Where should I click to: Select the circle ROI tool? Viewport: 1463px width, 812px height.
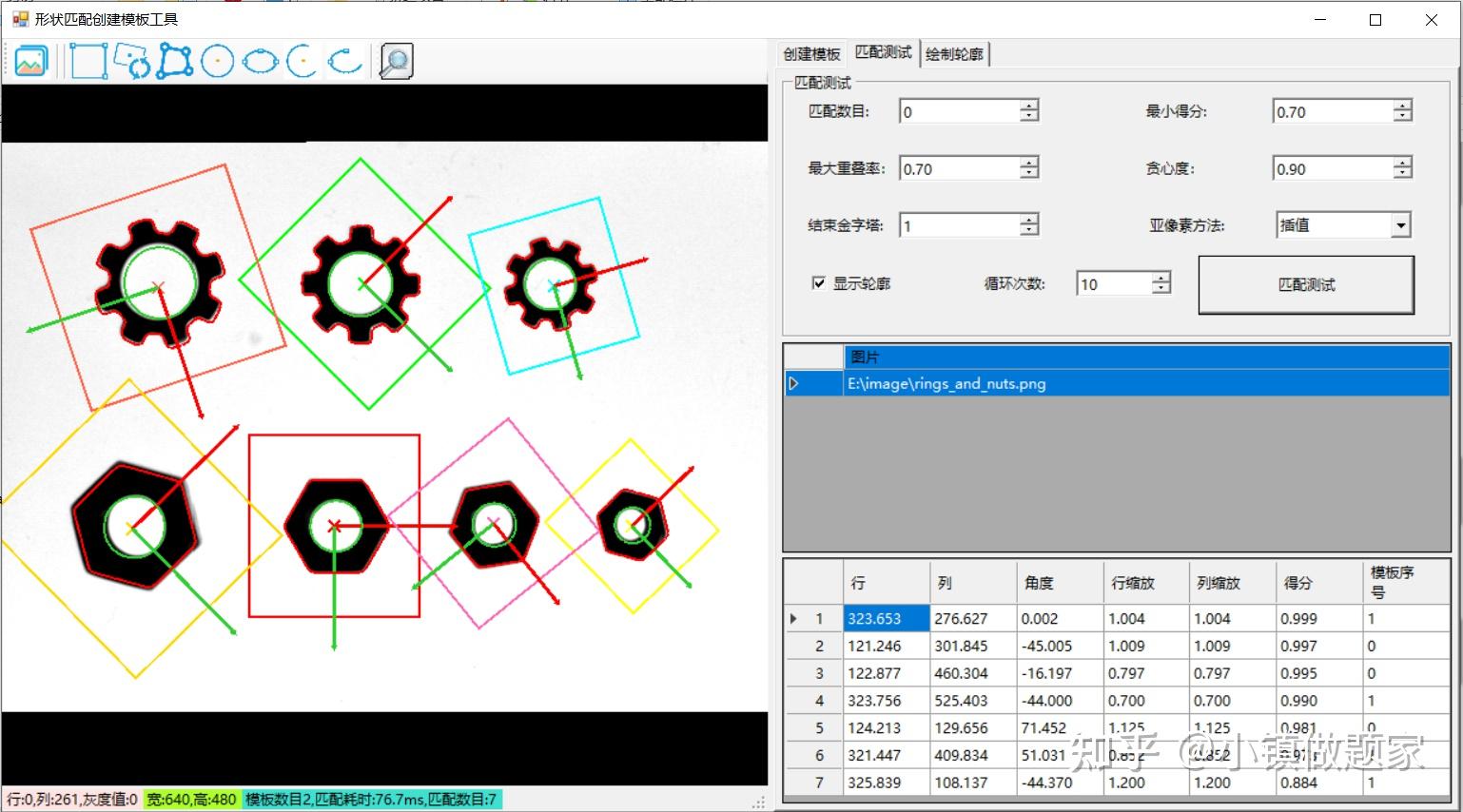[x=217, y=60]
